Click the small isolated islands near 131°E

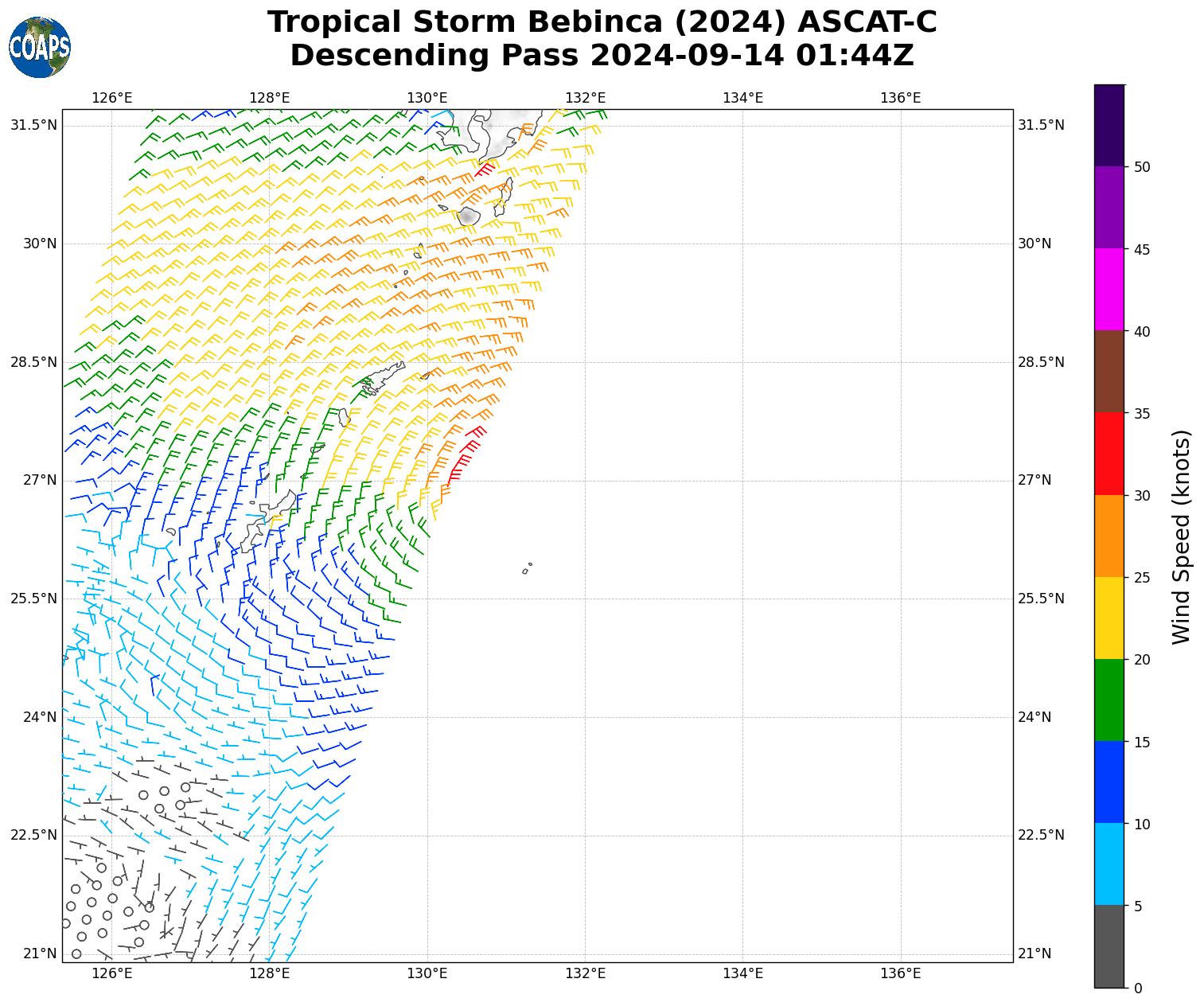click(526, 569)
